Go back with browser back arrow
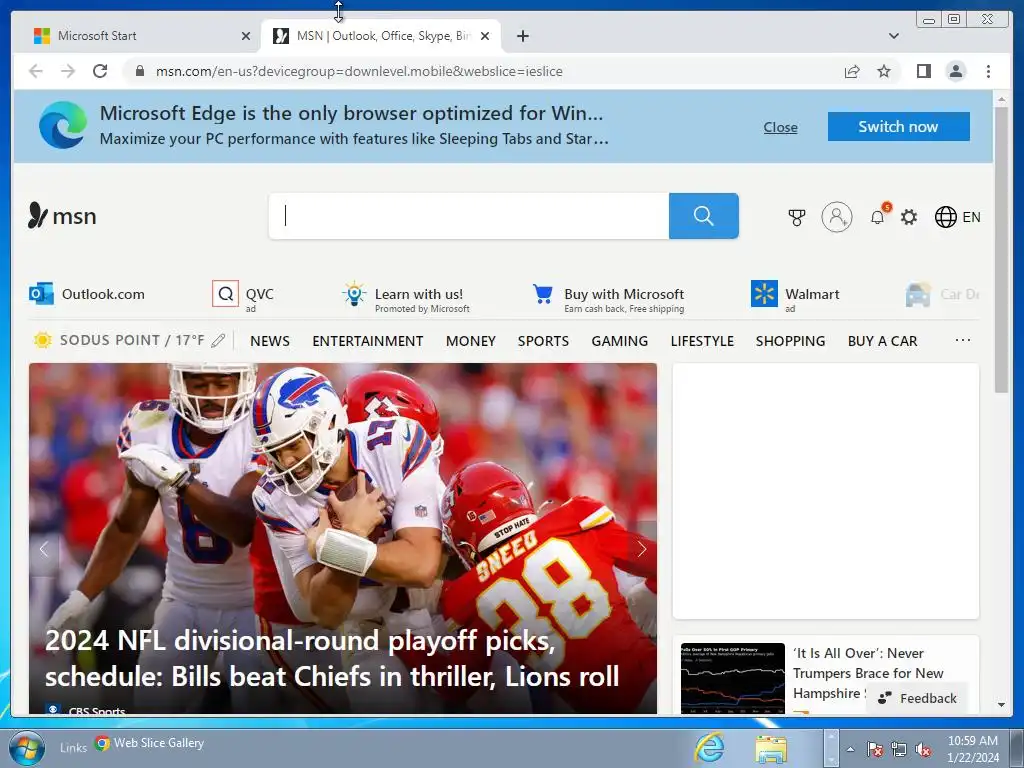Image resolution: width=1024 pixels, height=768 pixels. click(36, 71)
